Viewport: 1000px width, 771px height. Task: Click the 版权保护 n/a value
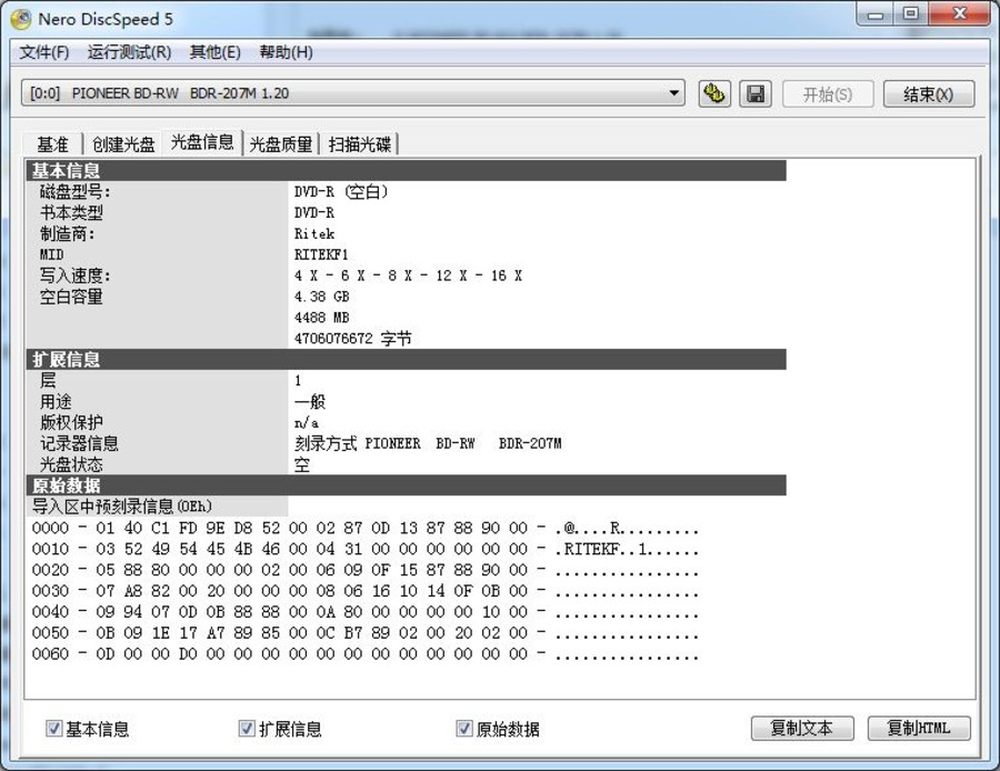click(x=307, y=422)
